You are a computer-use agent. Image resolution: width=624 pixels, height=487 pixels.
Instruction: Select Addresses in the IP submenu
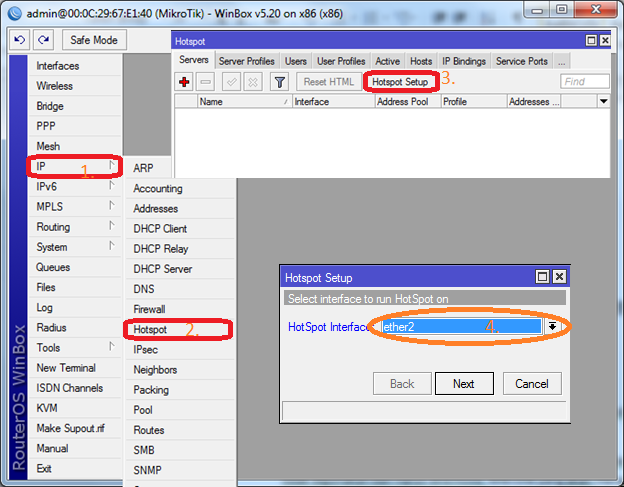(x=180, y=208)
